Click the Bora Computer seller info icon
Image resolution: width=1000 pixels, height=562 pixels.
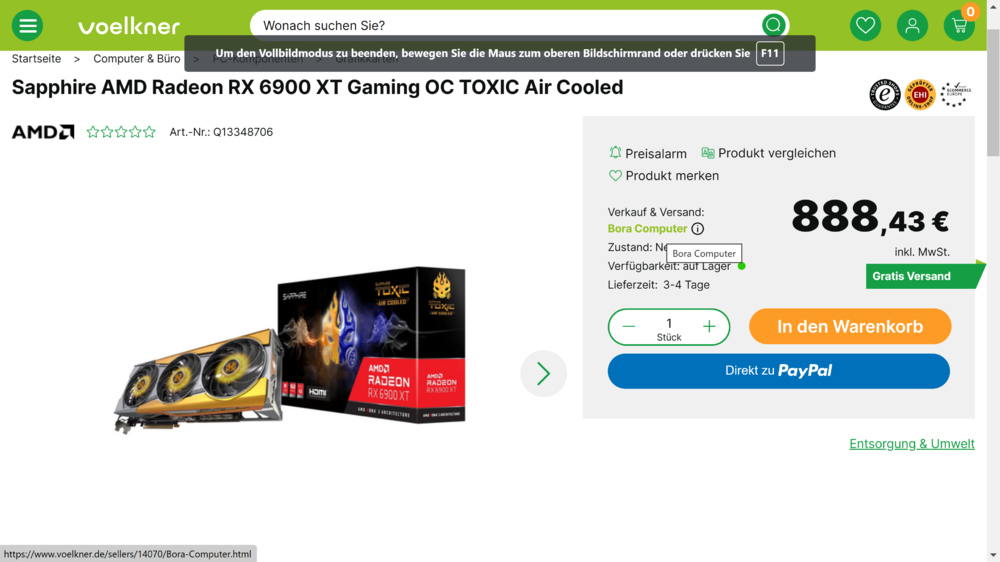tap(698, 228)
